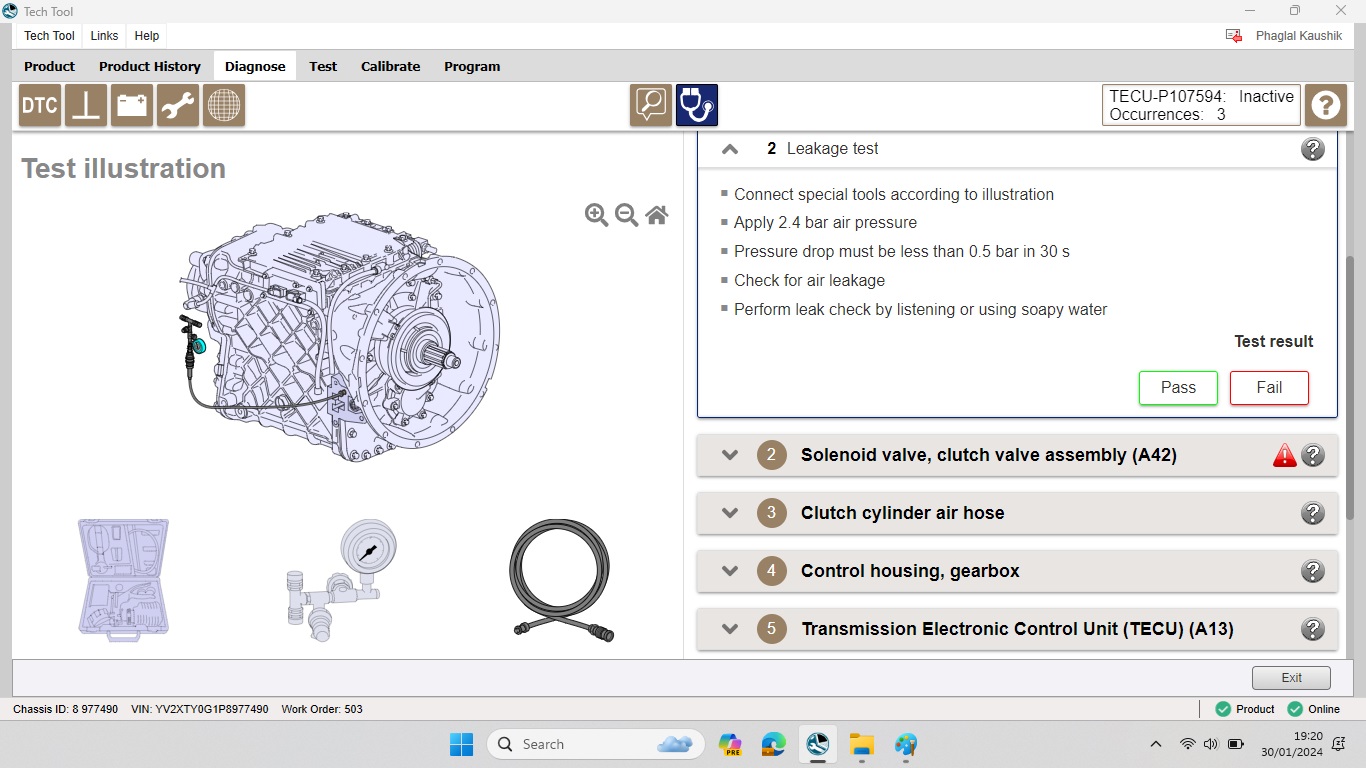Zoom out of the test illustration
The height and width of the screenshot is (768, 1366).
click(x=627, y=215)
